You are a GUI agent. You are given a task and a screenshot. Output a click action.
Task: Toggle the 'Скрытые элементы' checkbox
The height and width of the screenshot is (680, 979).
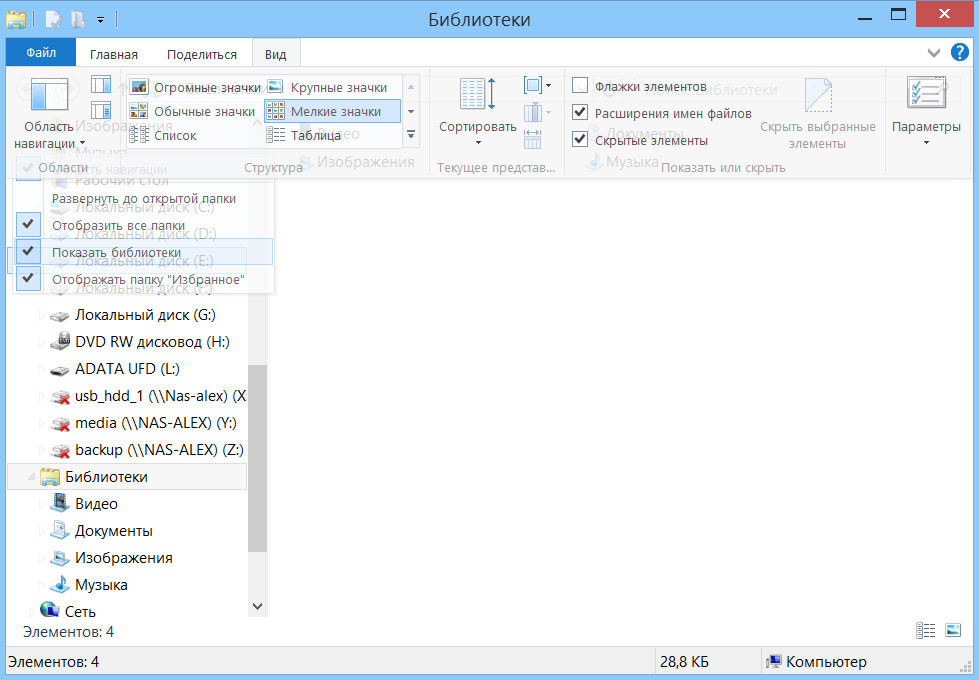coord(580,140)
